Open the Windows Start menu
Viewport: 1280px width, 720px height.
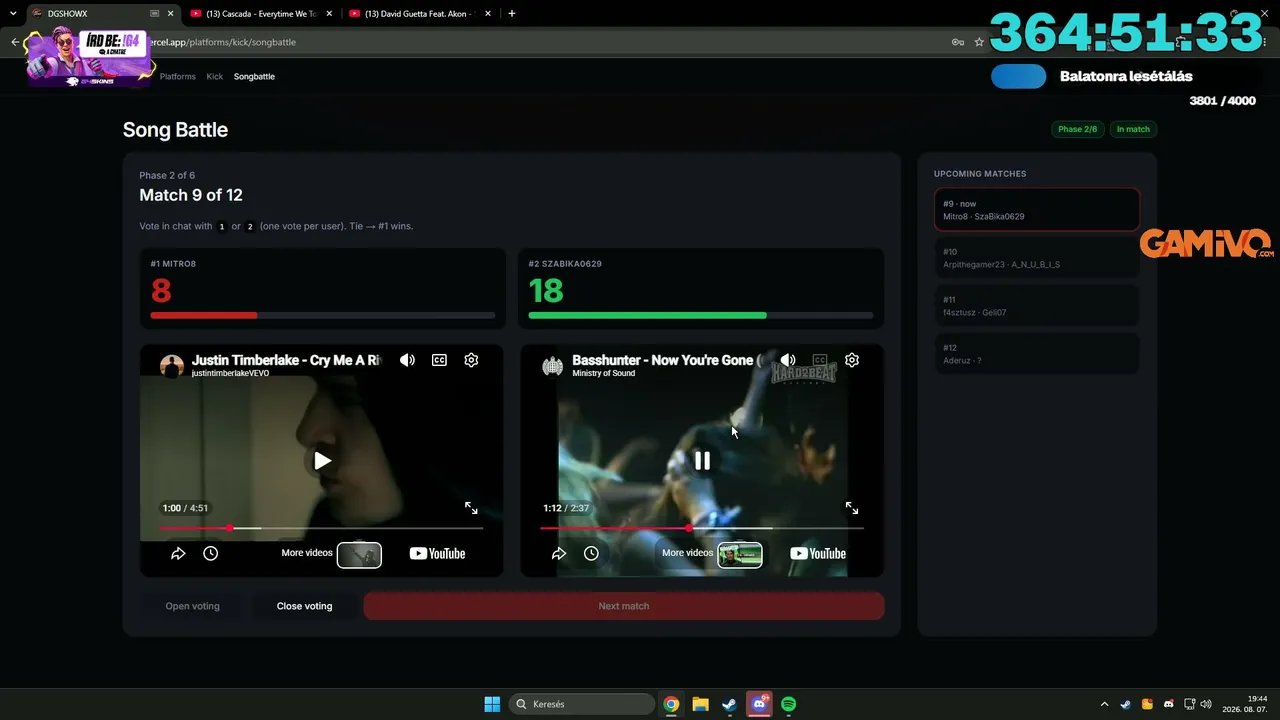pos(492,704)
